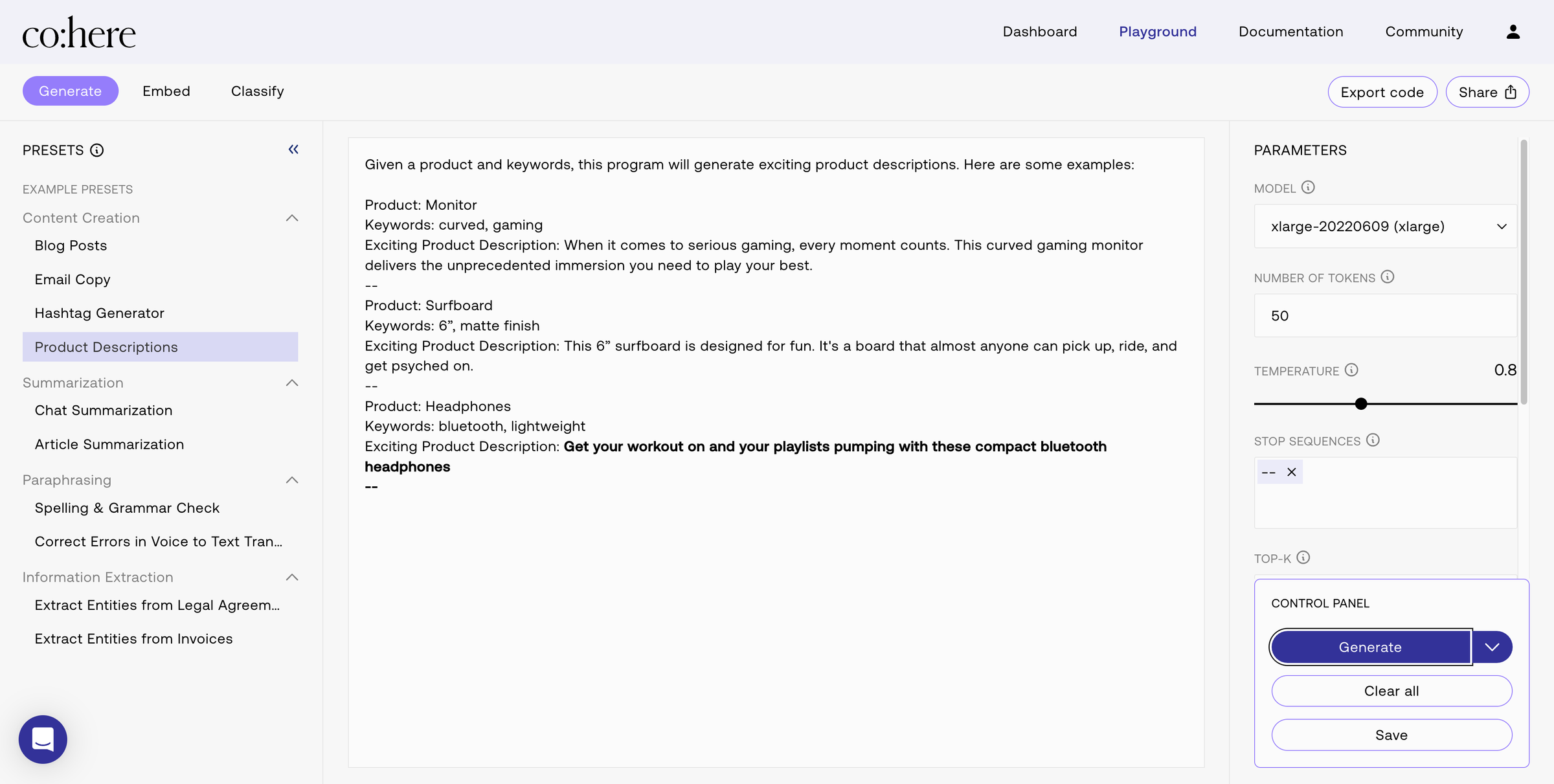The width and height of the screenshot is (1554, 784).
Task: Click the Stop Sequences info icon
Action: 1373,440
